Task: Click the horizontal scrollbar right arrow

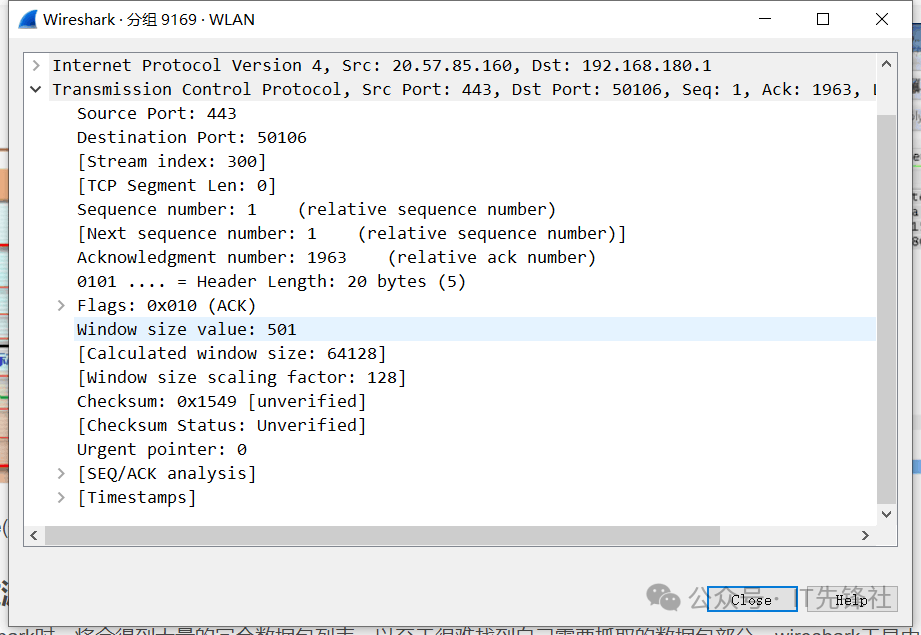Action: [865, 536]
